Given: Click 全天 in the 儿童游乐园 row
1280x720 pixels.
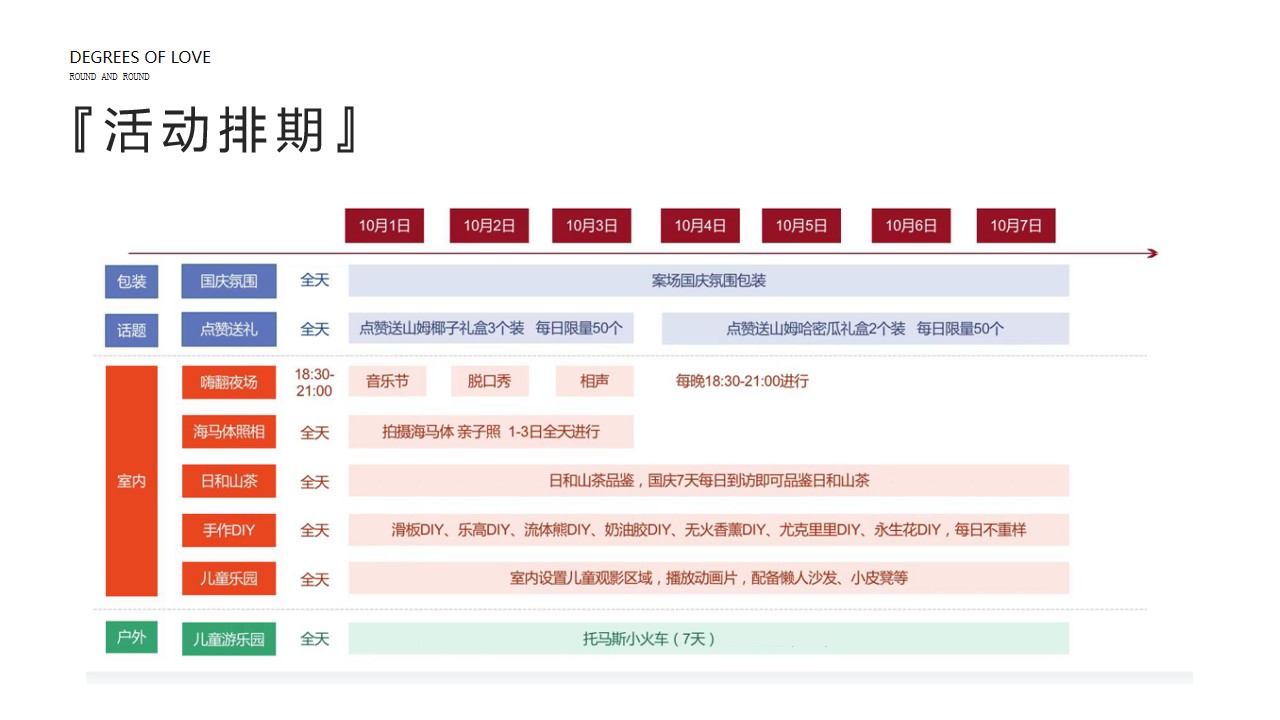Looking at the screenshot, I should 315,638.
